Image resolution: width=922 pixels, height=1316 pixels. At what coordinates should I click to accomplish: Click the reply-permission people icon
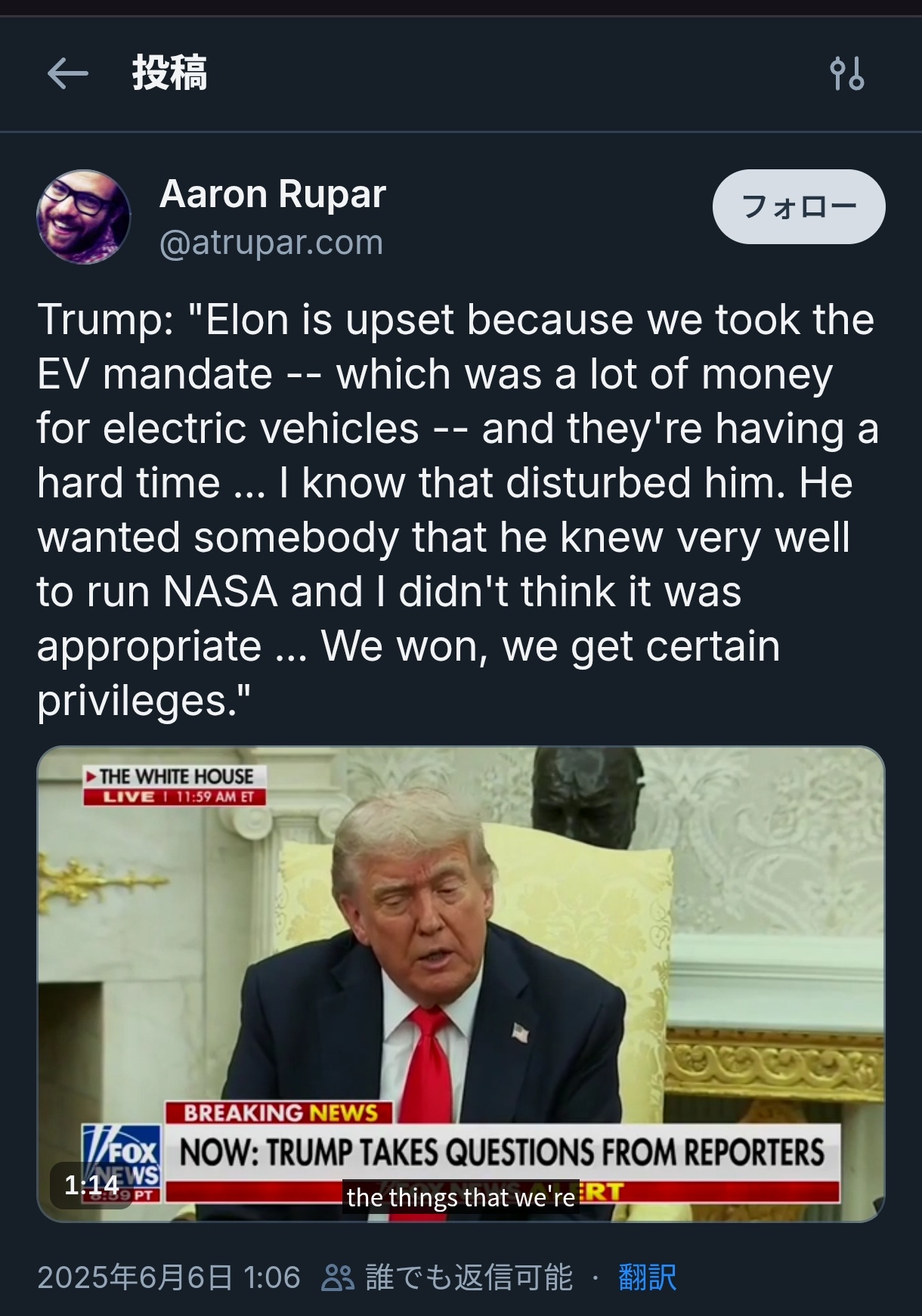click(337, 1277)
